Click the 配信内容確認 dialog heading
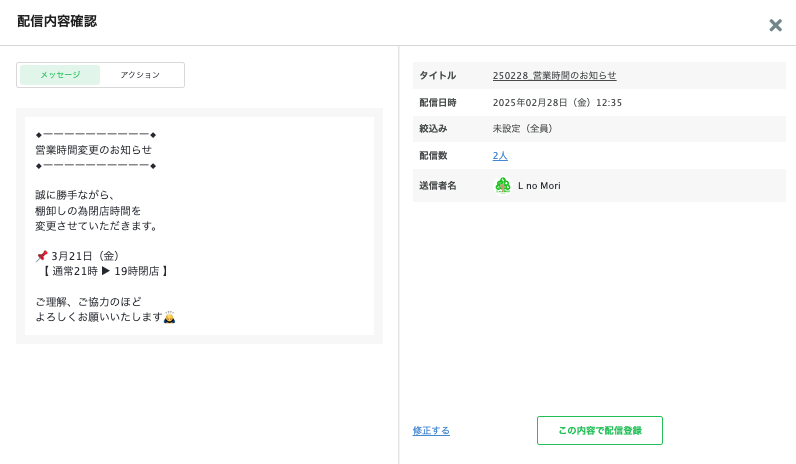The image size is (796, 464). pyautogui.click(x=57, y=21)
